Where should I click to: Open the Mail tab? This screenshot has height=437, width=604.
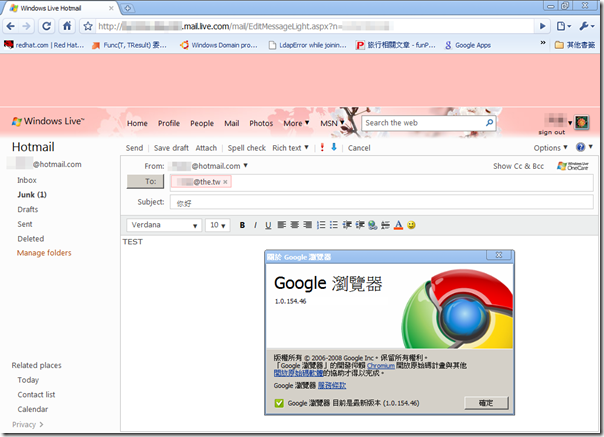[232, 123]
